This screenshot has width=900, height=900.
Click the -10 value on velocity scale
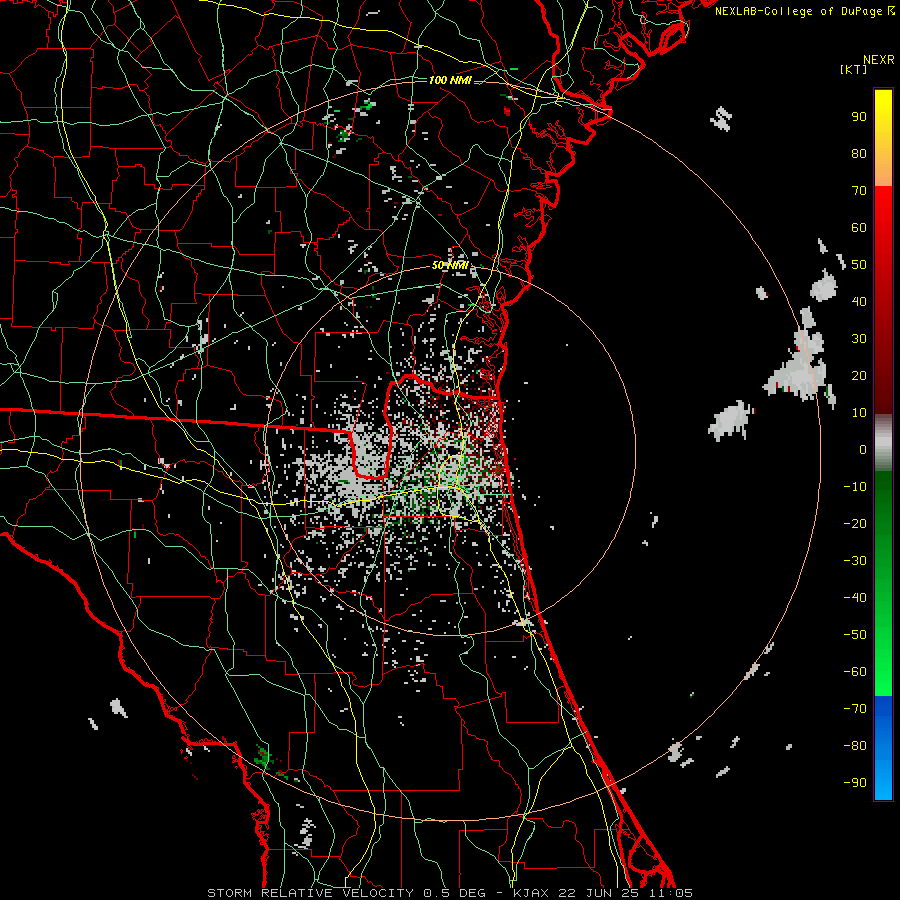click(855, 487)
